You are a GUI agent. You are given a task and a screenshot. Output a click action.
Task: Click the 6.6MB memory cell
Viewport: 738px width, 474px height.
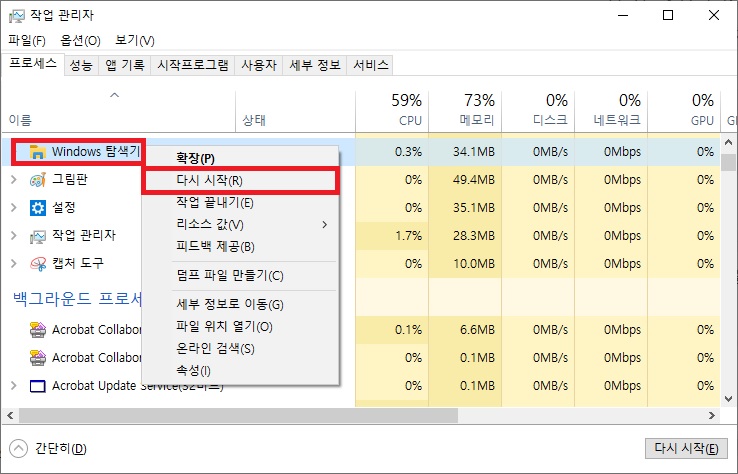click(x=465, y=330)
